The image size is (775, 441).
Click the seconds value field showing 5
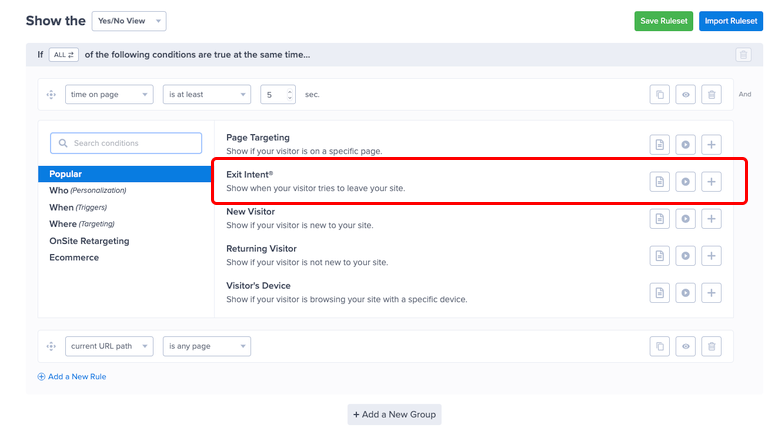pyautogui.click(x=278, y=94)
